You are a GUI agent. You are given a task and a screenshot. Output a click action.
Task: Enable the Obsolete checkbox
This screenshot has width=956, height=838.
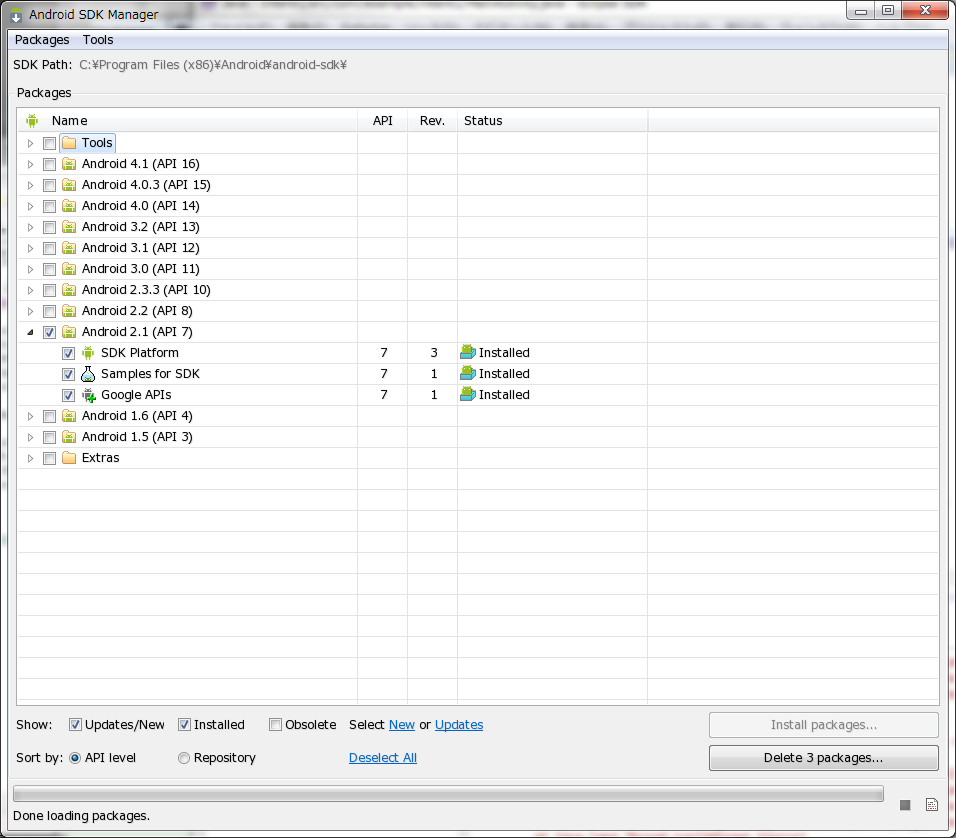(276, 725)
